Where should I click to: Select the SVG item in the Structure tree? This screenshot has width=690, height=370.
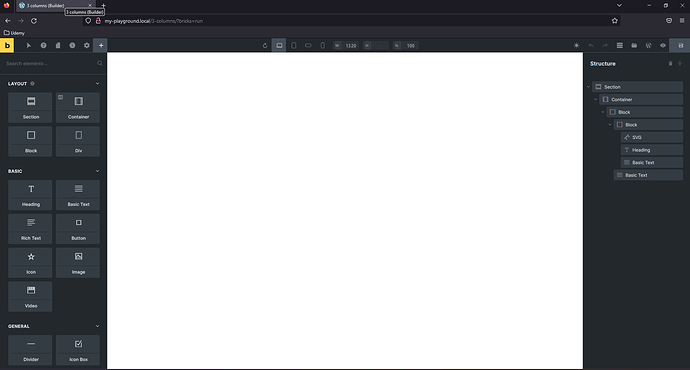coord(652,137)
